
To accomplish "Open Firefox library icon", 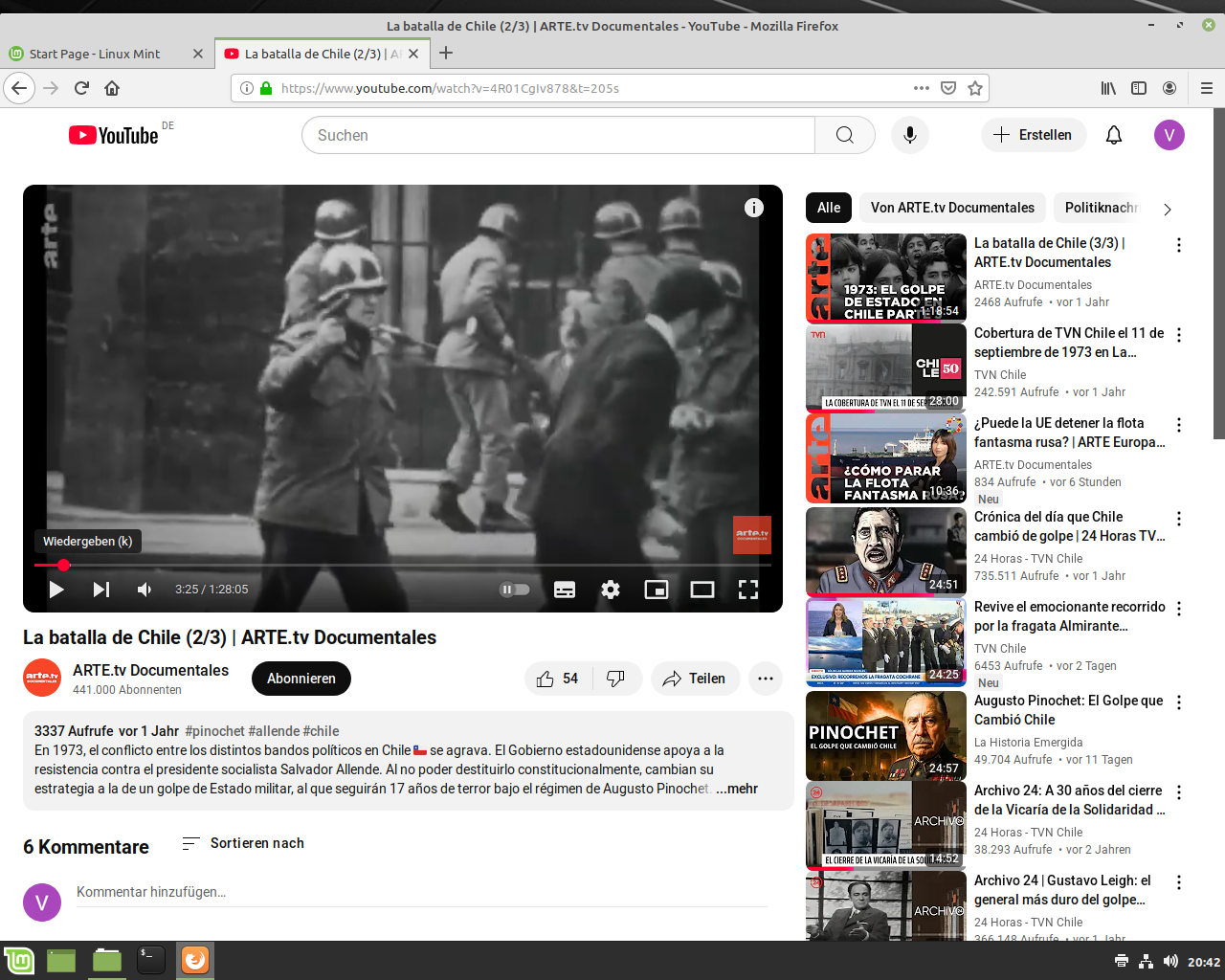I will click(1108, 88).
